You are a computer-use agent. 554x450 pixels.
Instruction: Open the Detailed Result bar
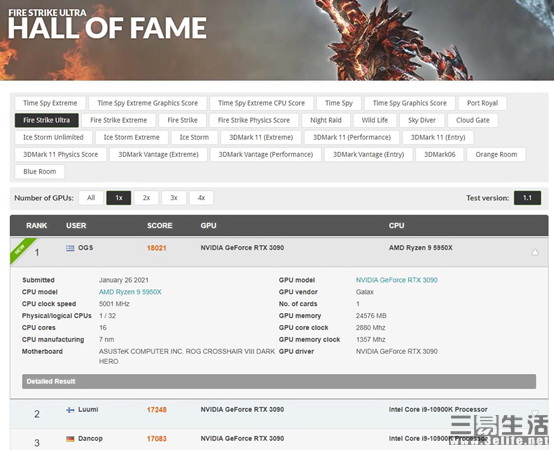pos(279,381)
